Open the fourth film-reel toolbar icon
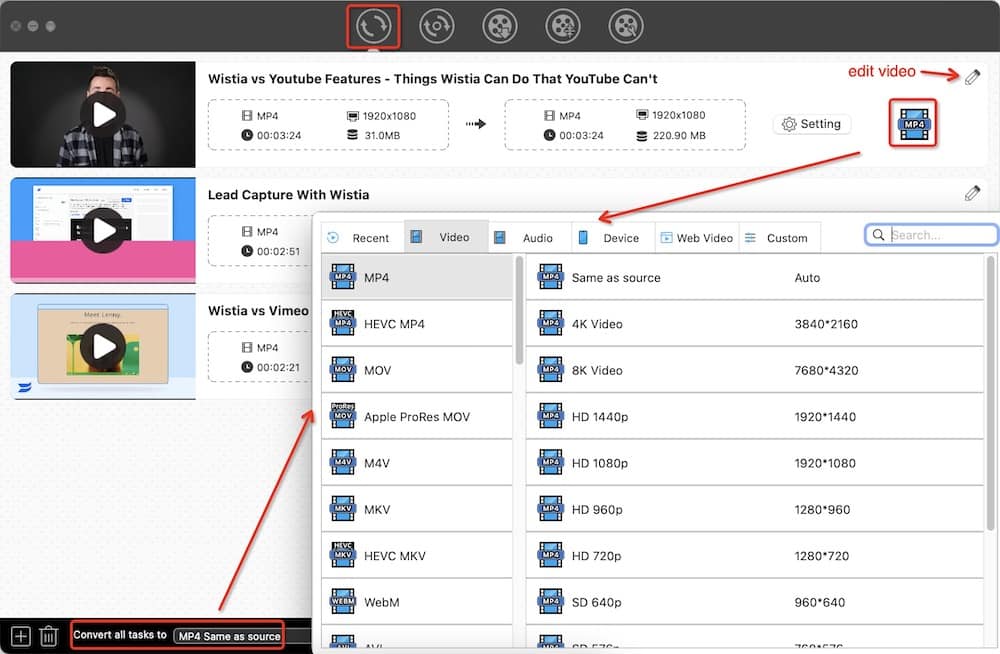 pyautogui.click(x=562, y=26)
